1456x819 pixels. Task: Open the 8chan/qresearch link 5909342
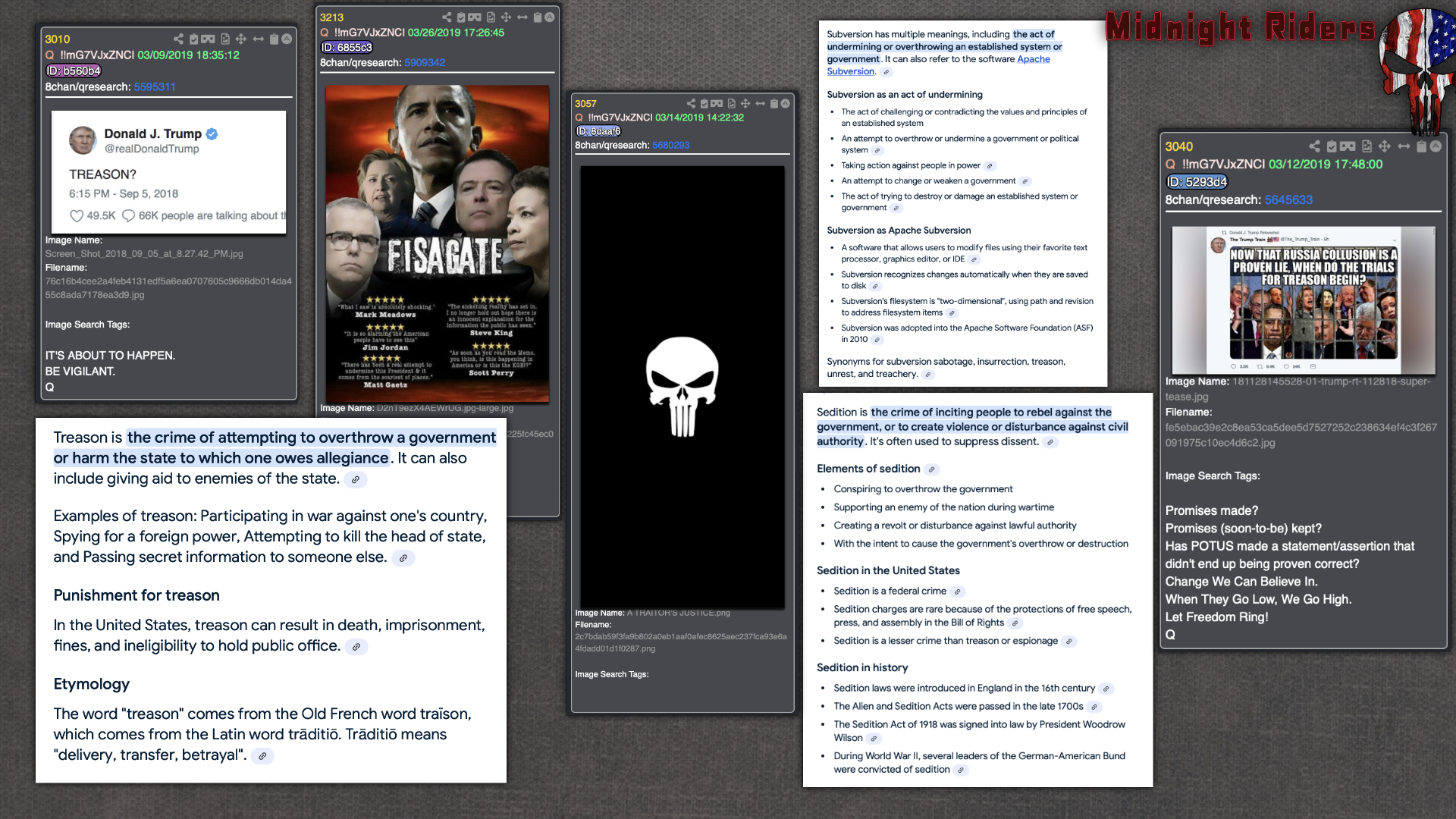[425, 62]
